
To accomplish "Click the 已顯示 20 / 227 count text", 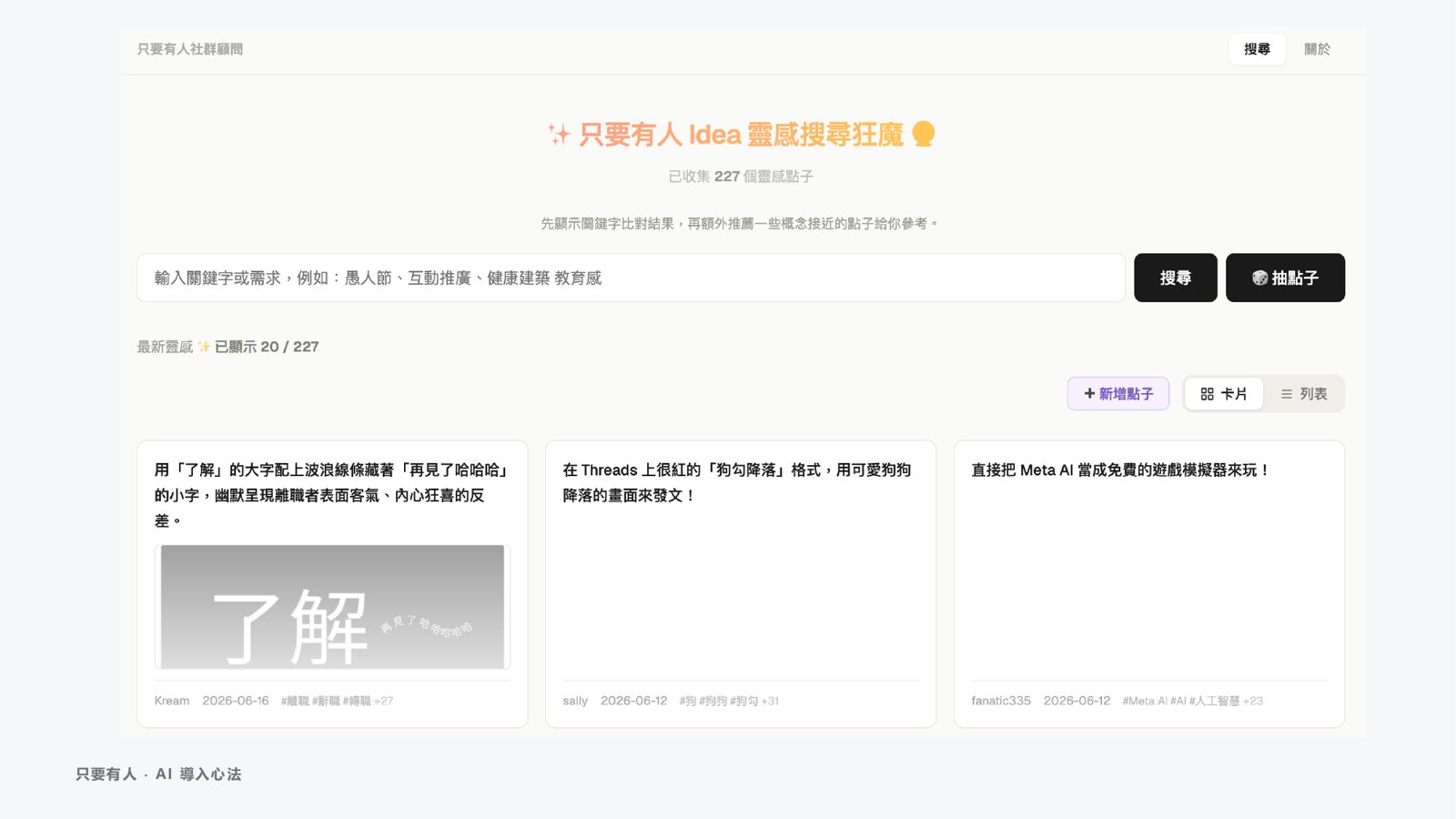I will [267, 347].
